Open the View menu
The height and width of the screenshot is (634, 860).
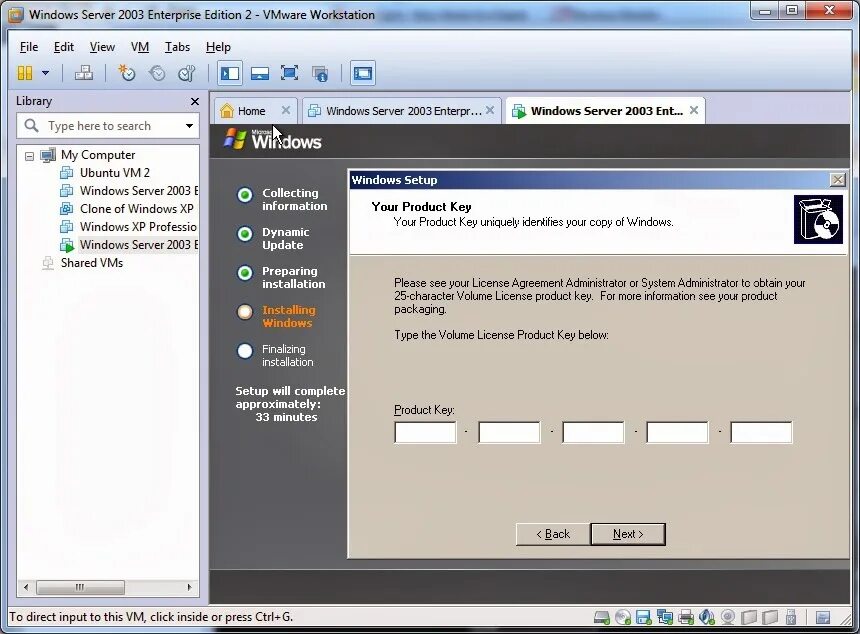pyautogui.click(x=102, y=47)
